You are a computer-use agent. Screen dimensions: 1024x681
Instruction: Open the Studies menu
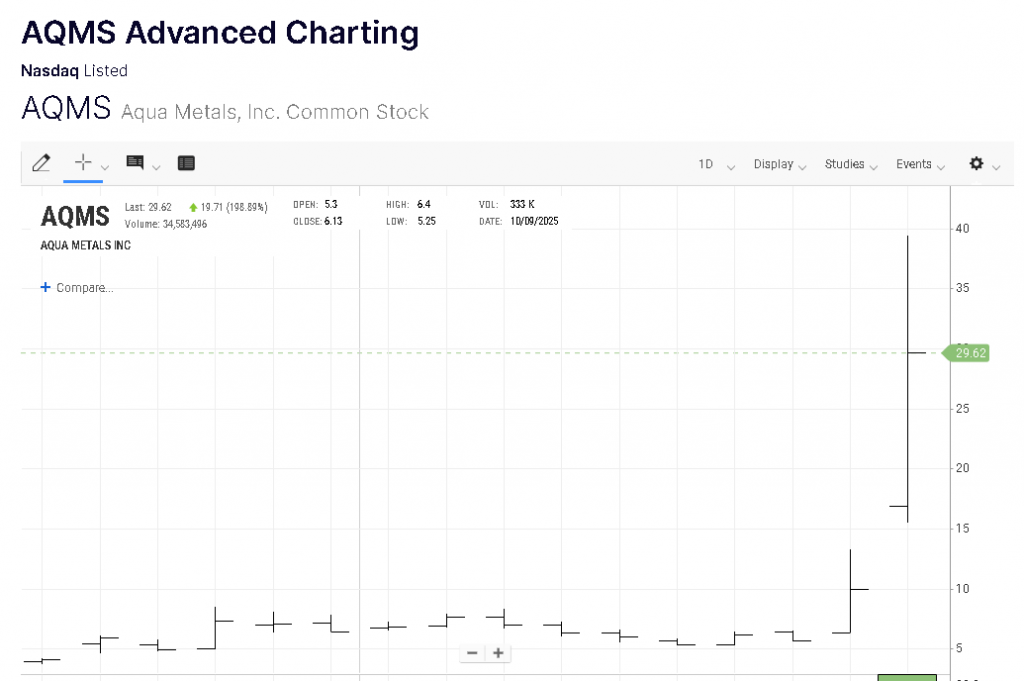coord(850,164)
